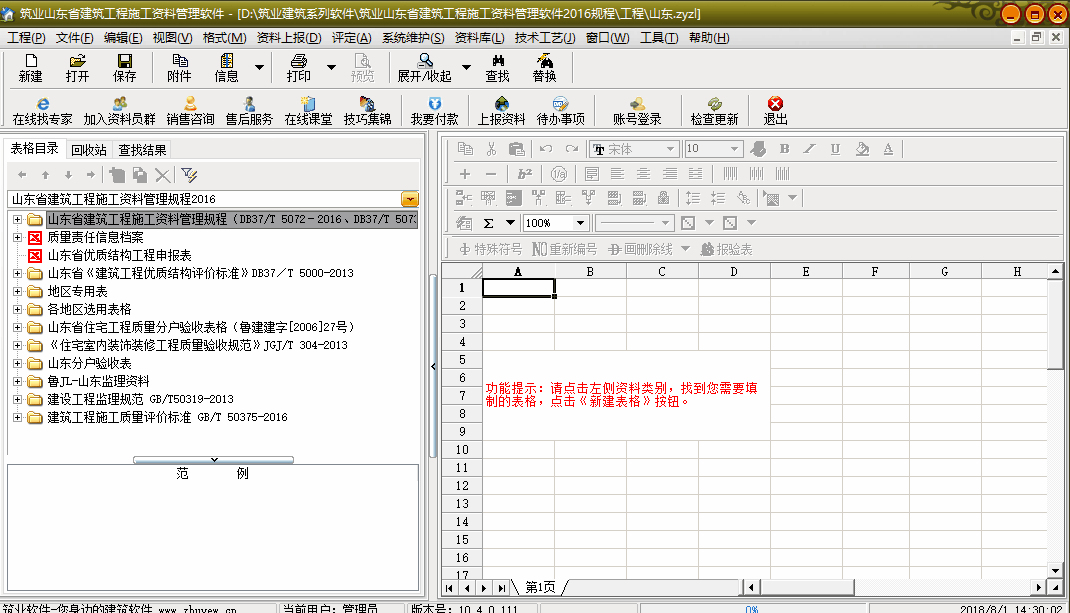This screenshot has width=1070, height=613.
Task: Click the 查找 (Find) binoculars icon
Action: point(497,68)
